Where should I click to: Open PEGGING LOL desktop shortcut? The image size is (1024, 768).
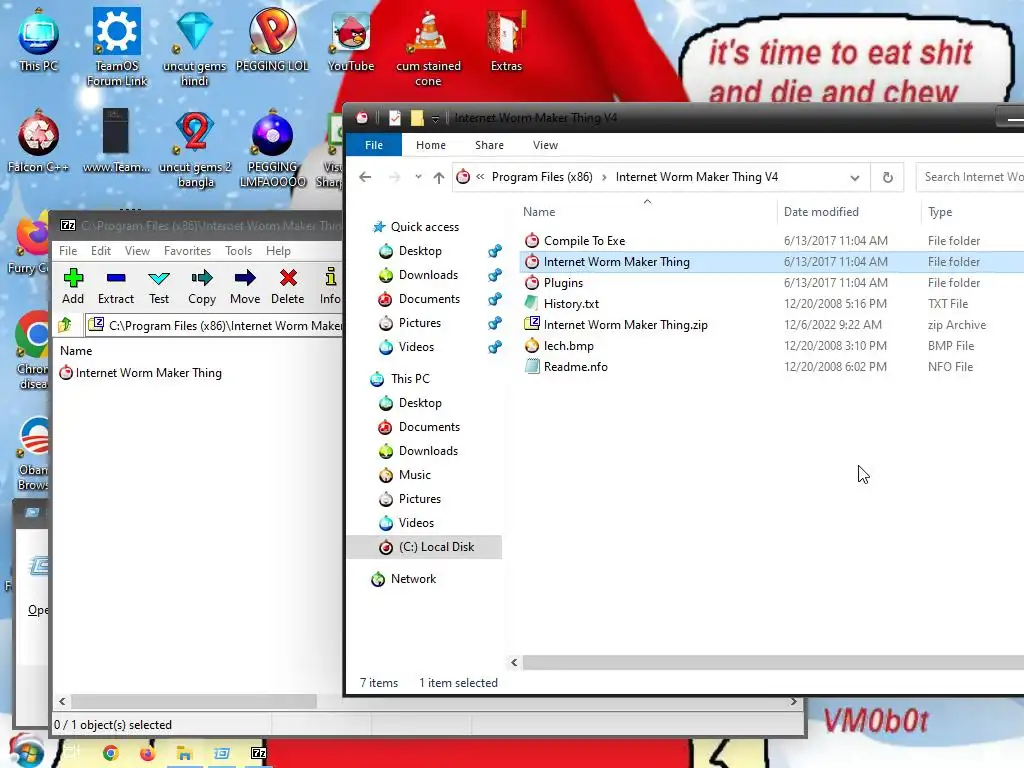272,40
